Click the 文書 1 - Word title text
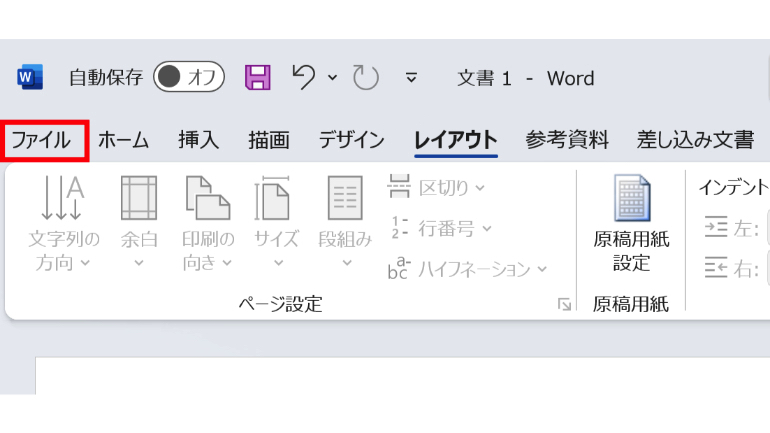Screen dimensions: 770x433 [526, 78]
